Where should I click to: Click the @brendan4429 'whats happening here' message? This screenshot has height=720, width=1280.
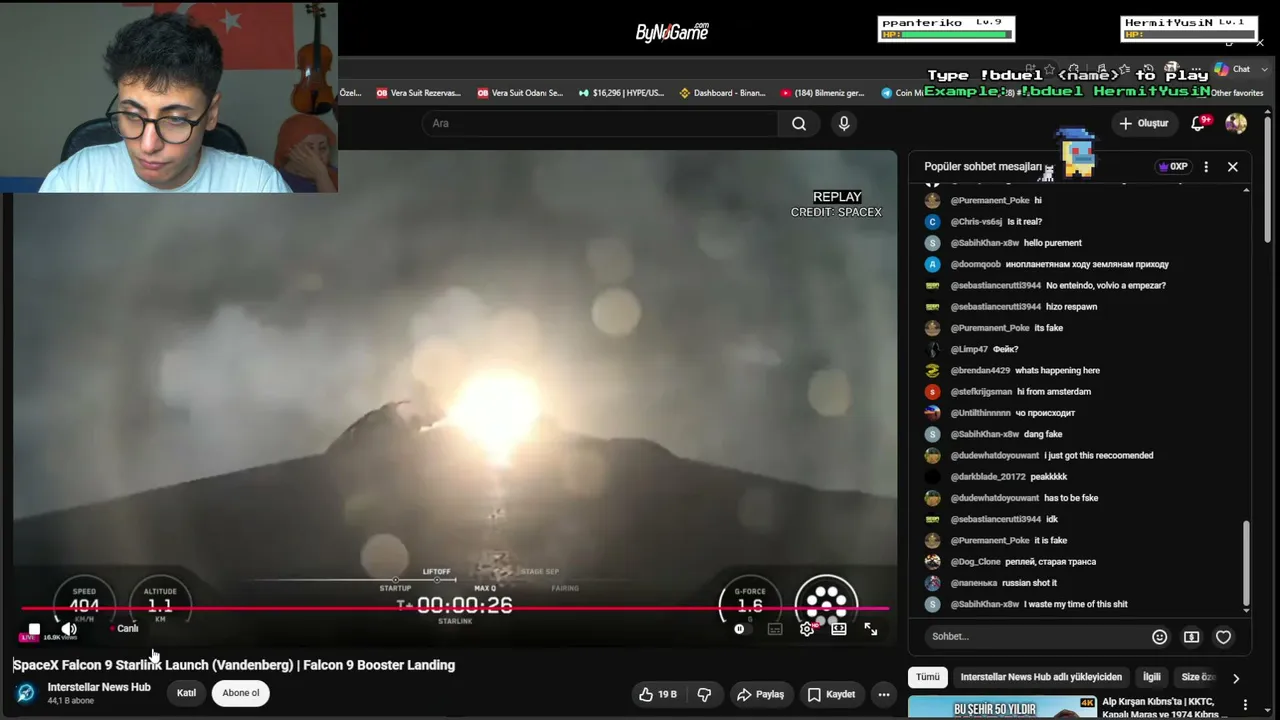[1012, 371]
